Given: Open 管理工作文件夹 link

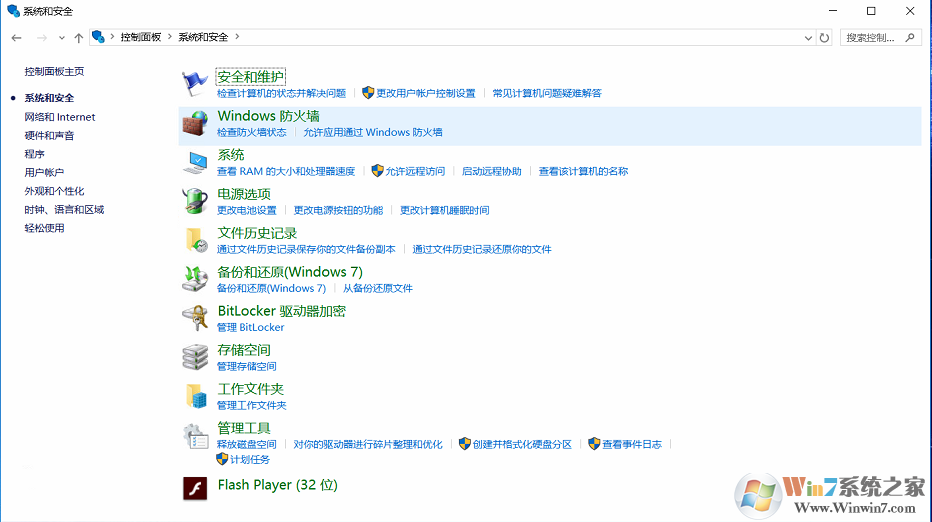Looking at the screenshot, I should pos(251,405).
